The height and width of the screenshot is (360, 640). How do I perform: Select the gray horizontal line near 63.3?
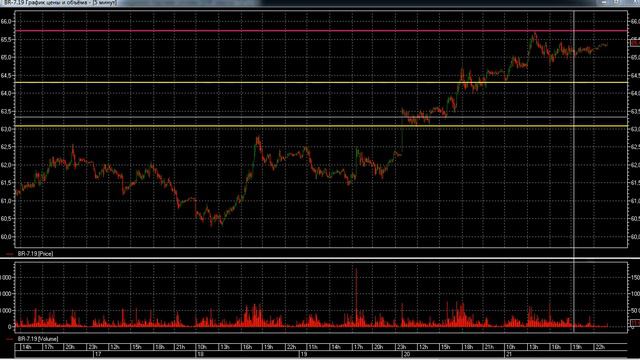321,118
